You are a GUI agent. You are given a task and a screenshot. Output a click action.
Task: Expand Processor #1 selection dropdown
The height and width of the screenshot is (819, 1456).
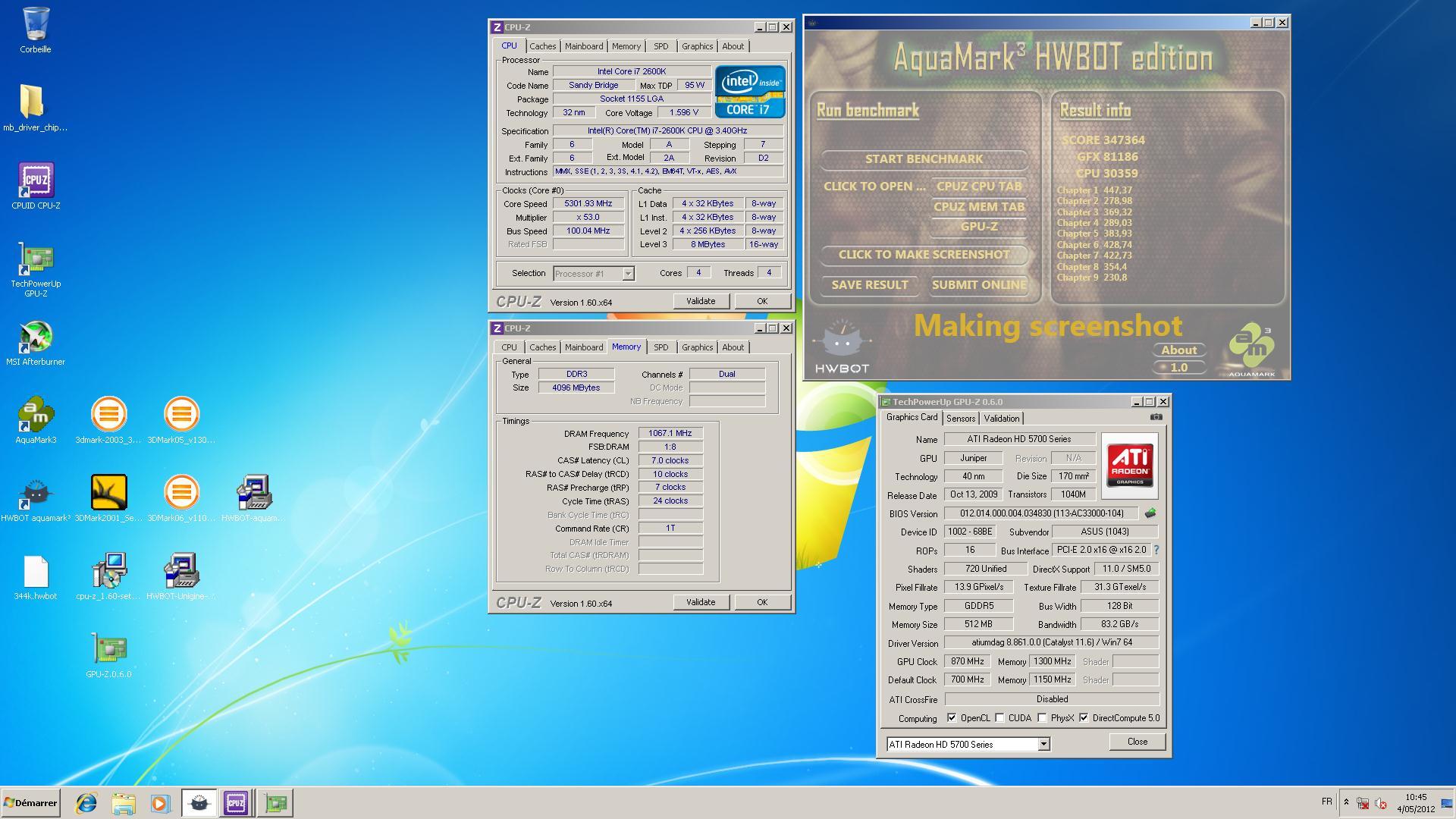(628, 274)
